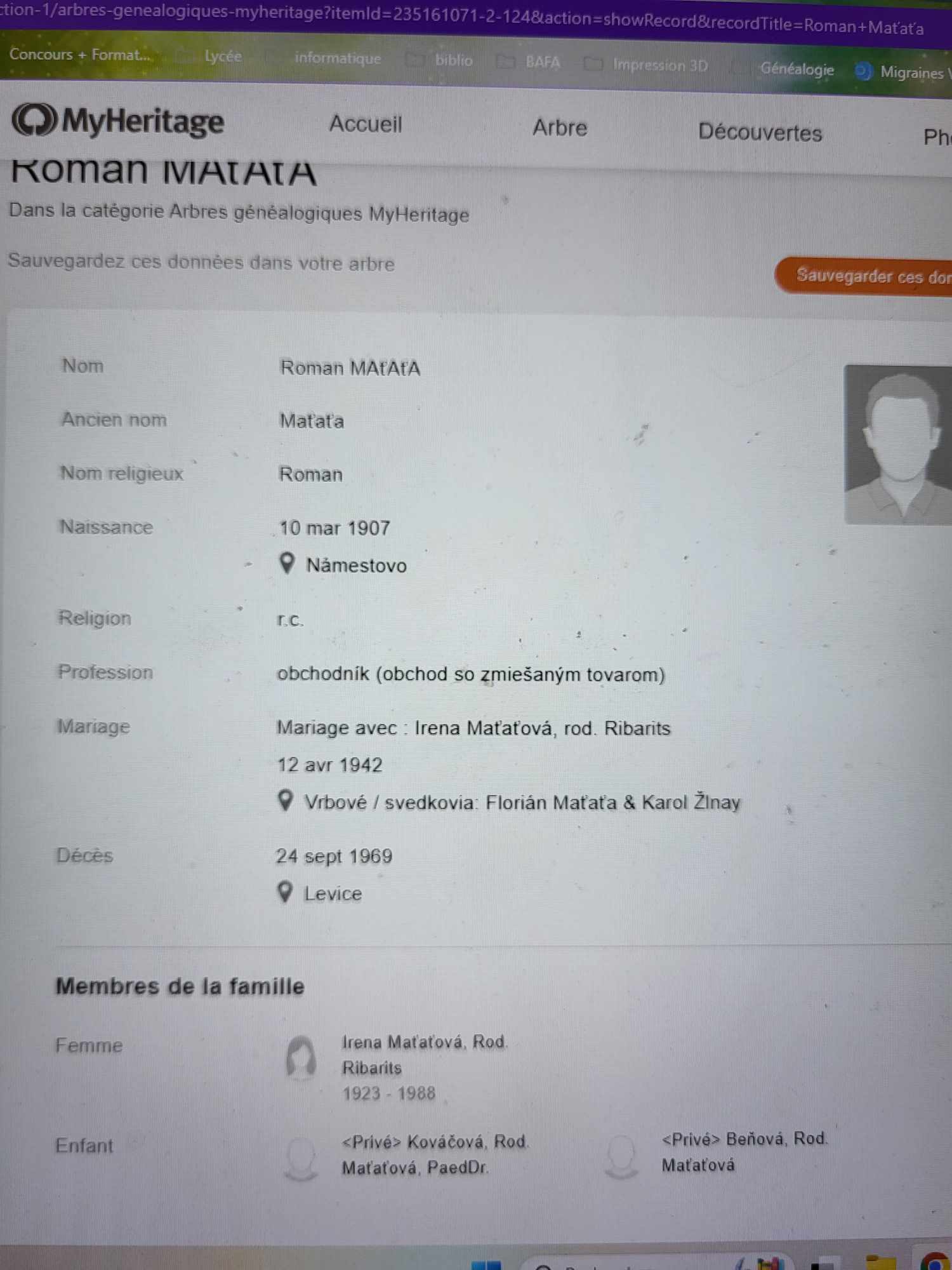The width and height of the screenshot is (952, 1270).
Task: Open the Découvertes menu item
Action: tap(760, 133)
